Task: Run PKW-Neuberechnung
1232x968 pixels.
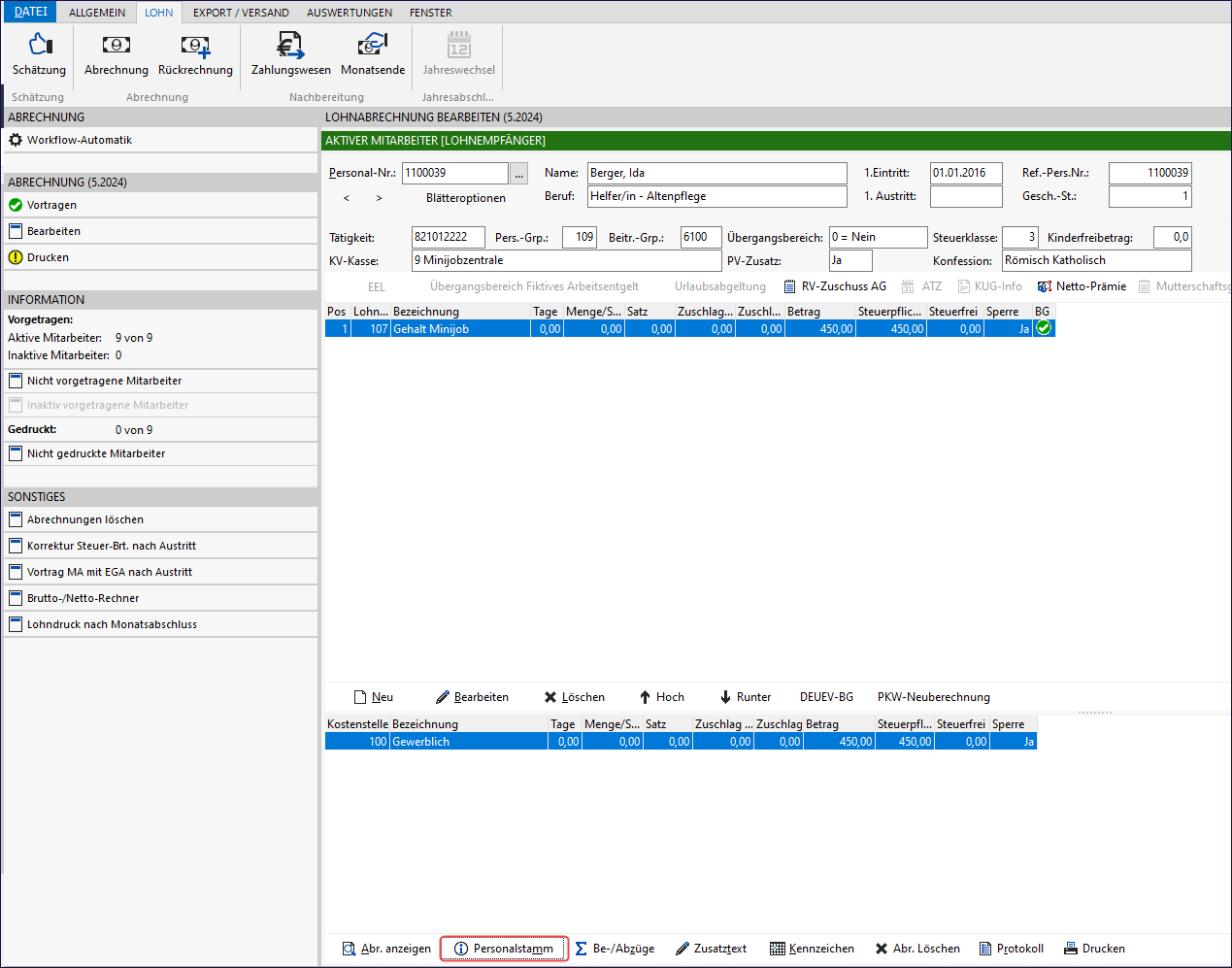Action: pyautogui.click(x=934, y=697)
